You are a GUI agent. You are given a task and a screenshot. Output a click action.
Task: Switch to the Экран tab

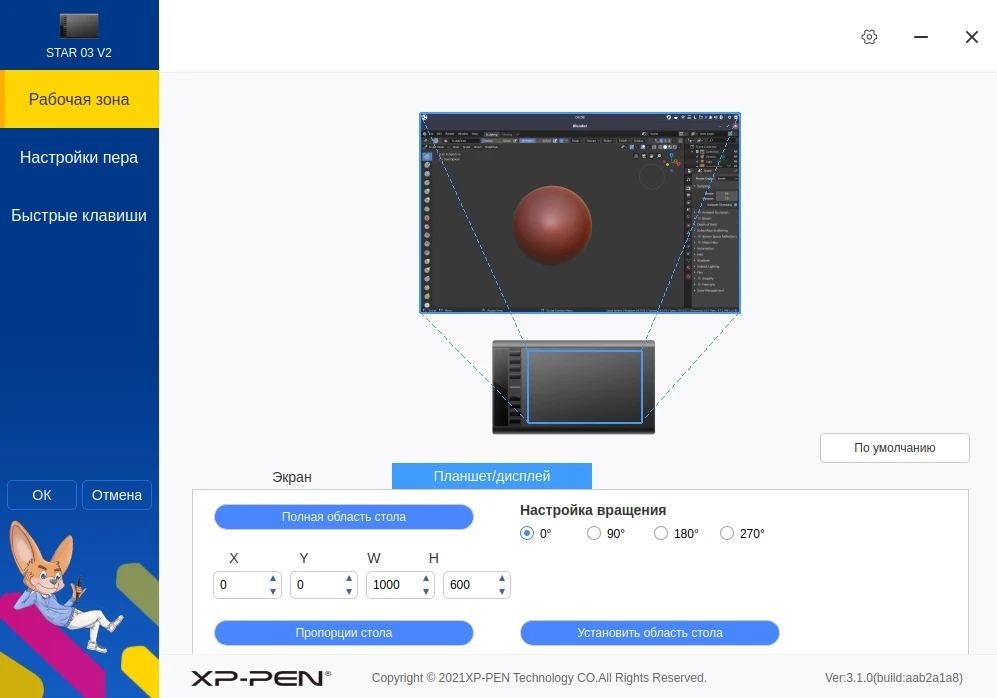click(x=292, y=477)
